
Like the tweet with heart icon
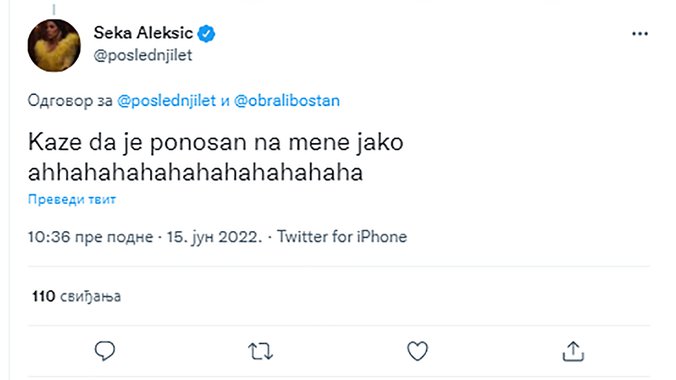click(417, 351)
